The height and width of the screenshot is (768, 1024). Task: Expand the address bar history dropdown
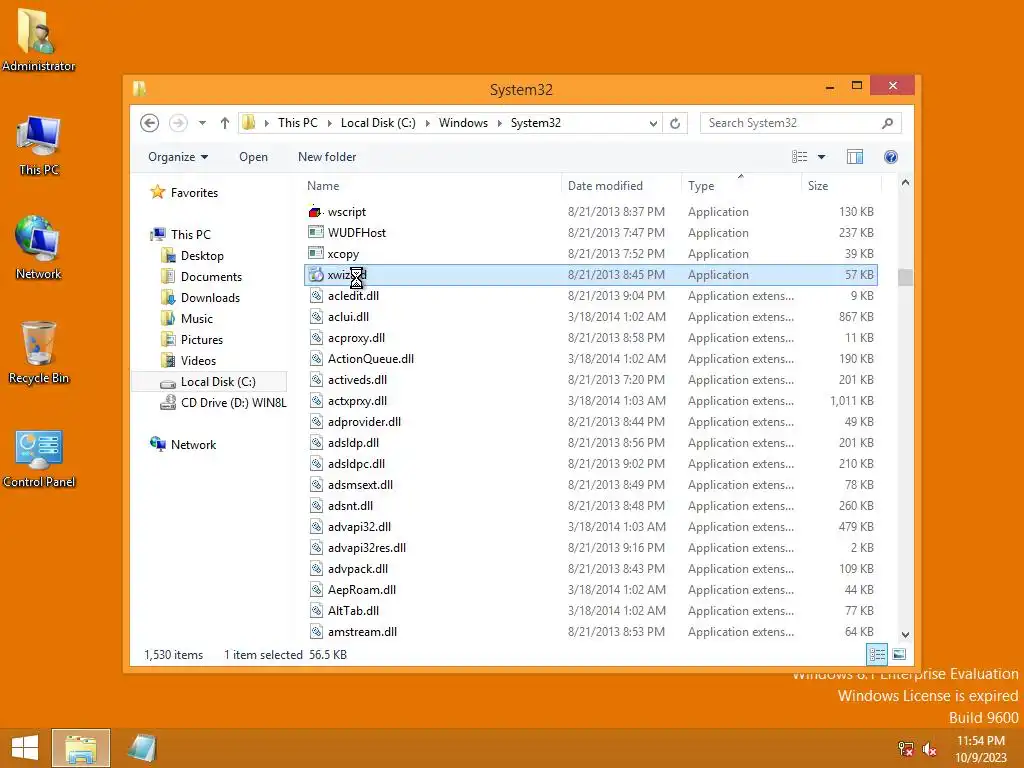[x=652, y=123]
